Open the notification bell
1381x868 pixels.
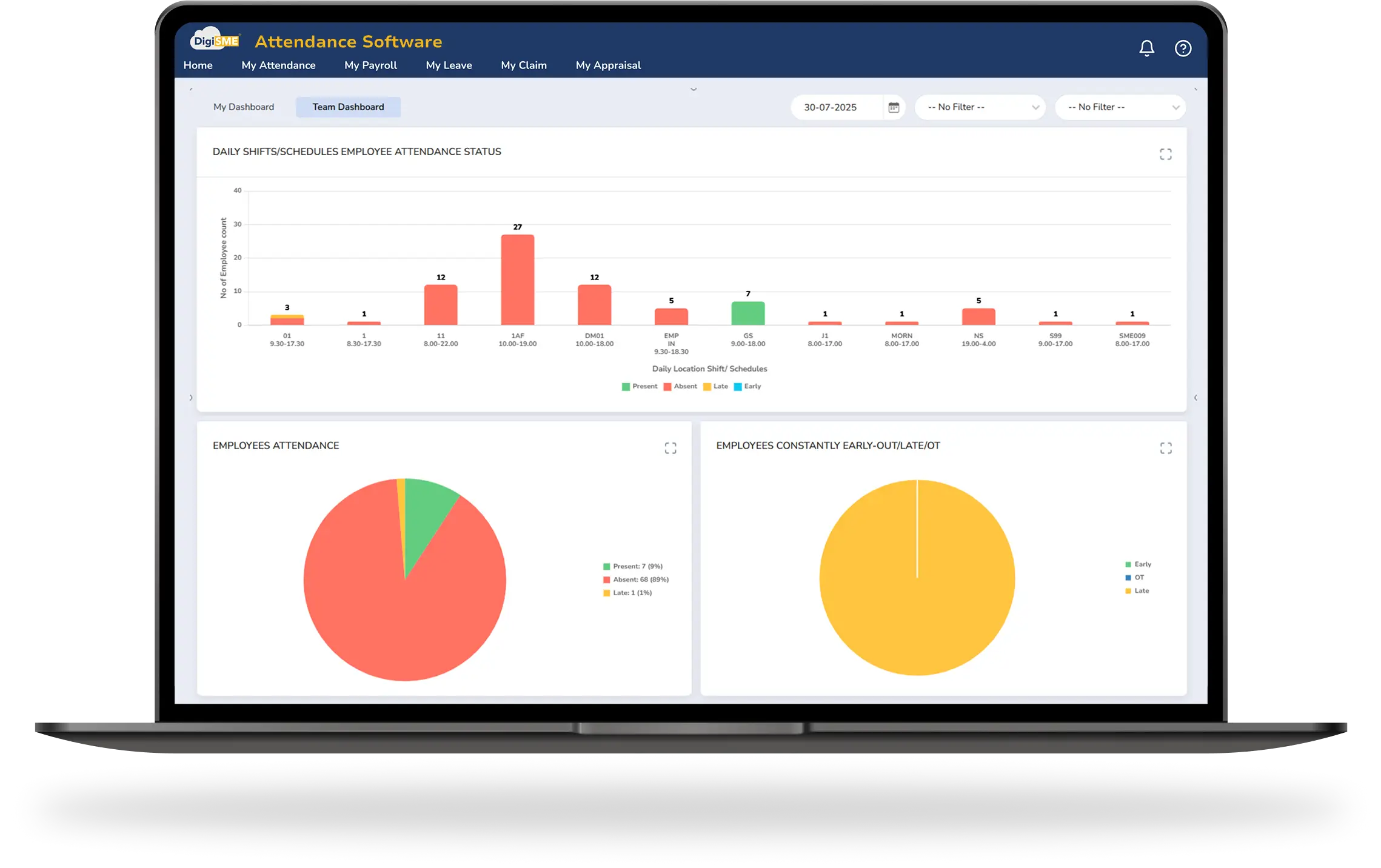1146,48
